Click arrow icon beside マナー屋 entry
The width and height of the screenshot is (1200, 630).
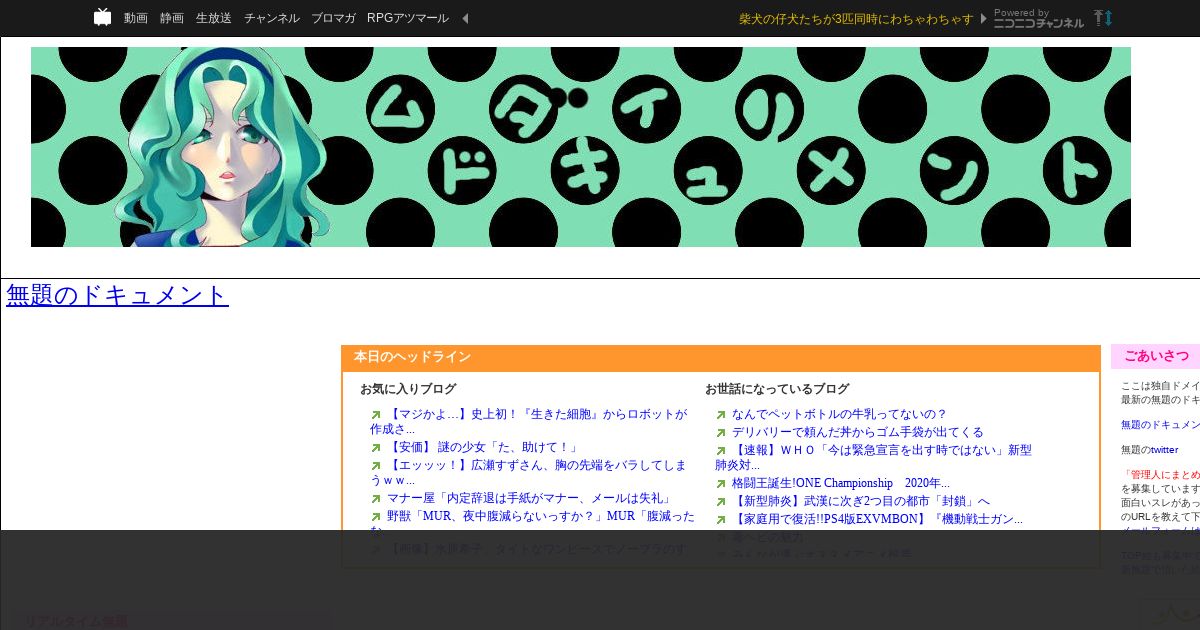(x=376, y=499)
